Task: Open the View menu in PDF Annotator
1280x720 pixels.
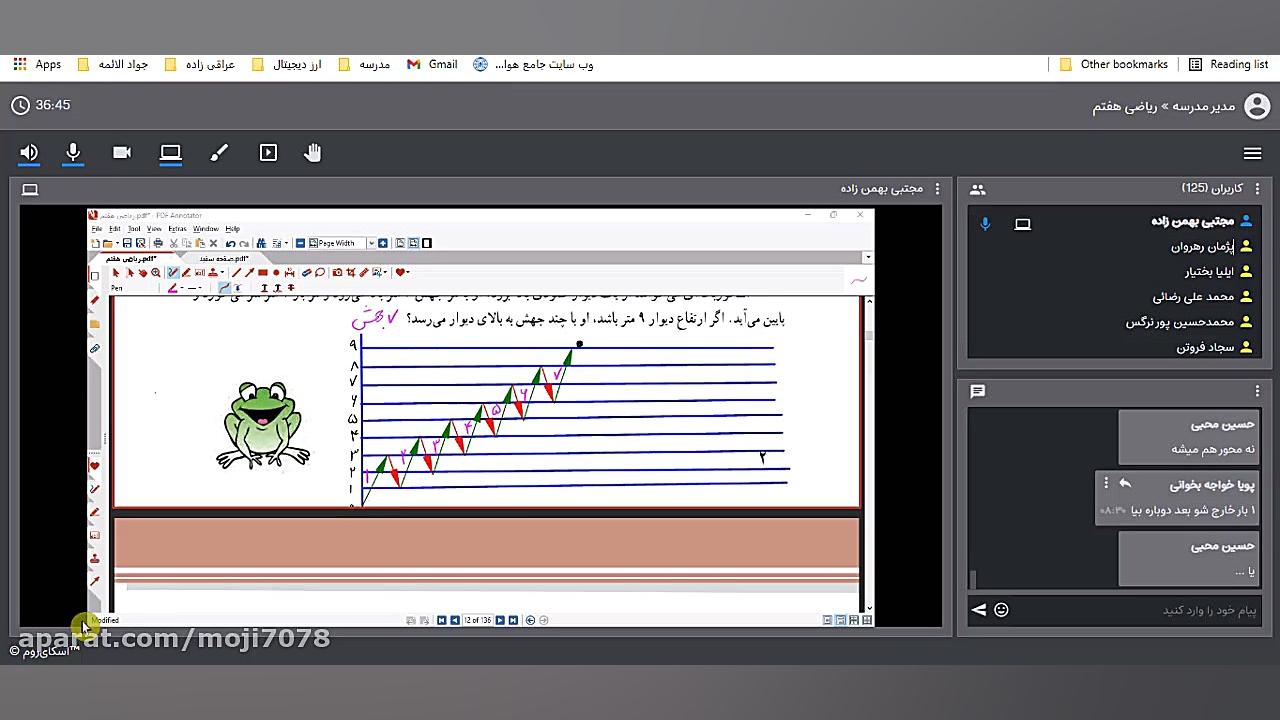Action: click(x=154, y=229)
